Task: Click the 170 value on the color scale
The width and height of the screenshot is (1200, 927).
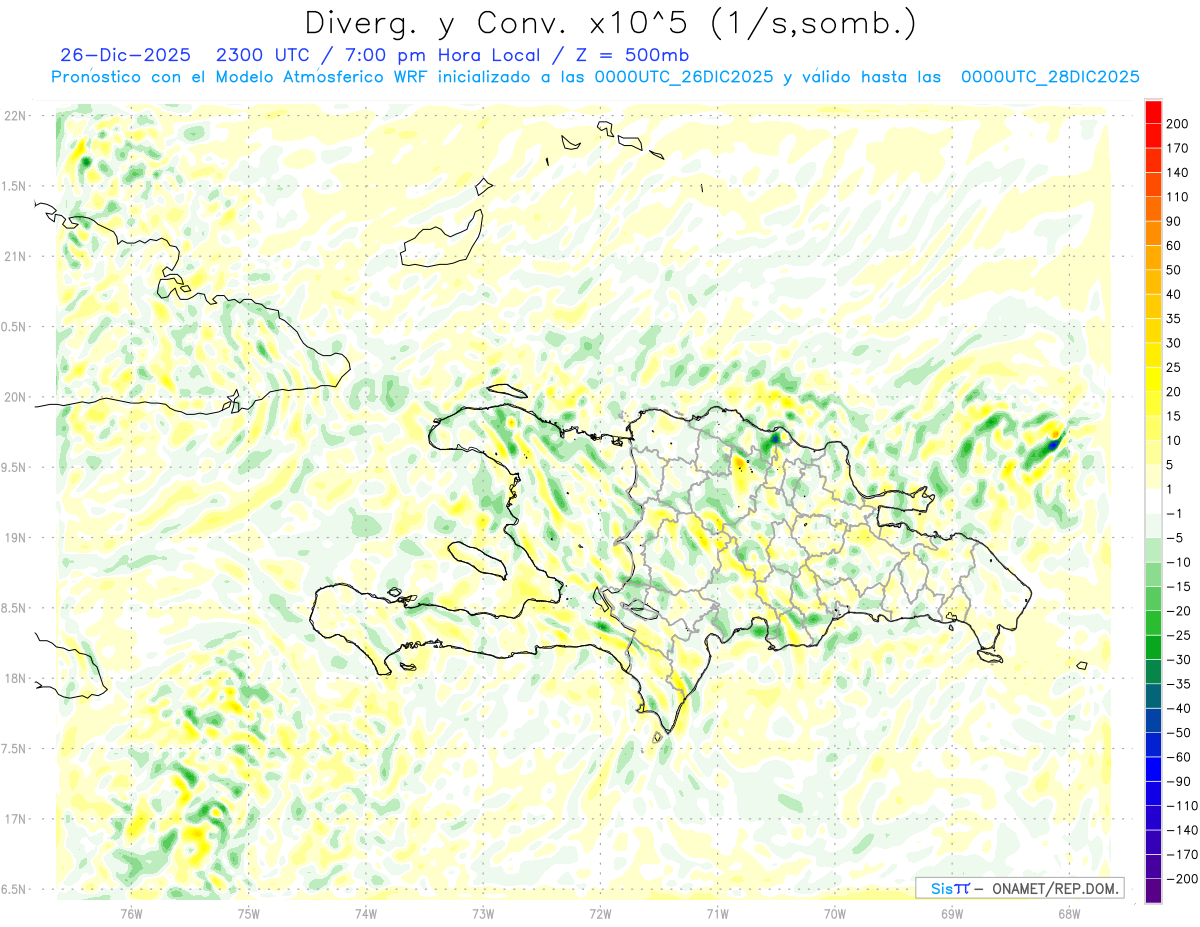Action: click(1177, 148)
